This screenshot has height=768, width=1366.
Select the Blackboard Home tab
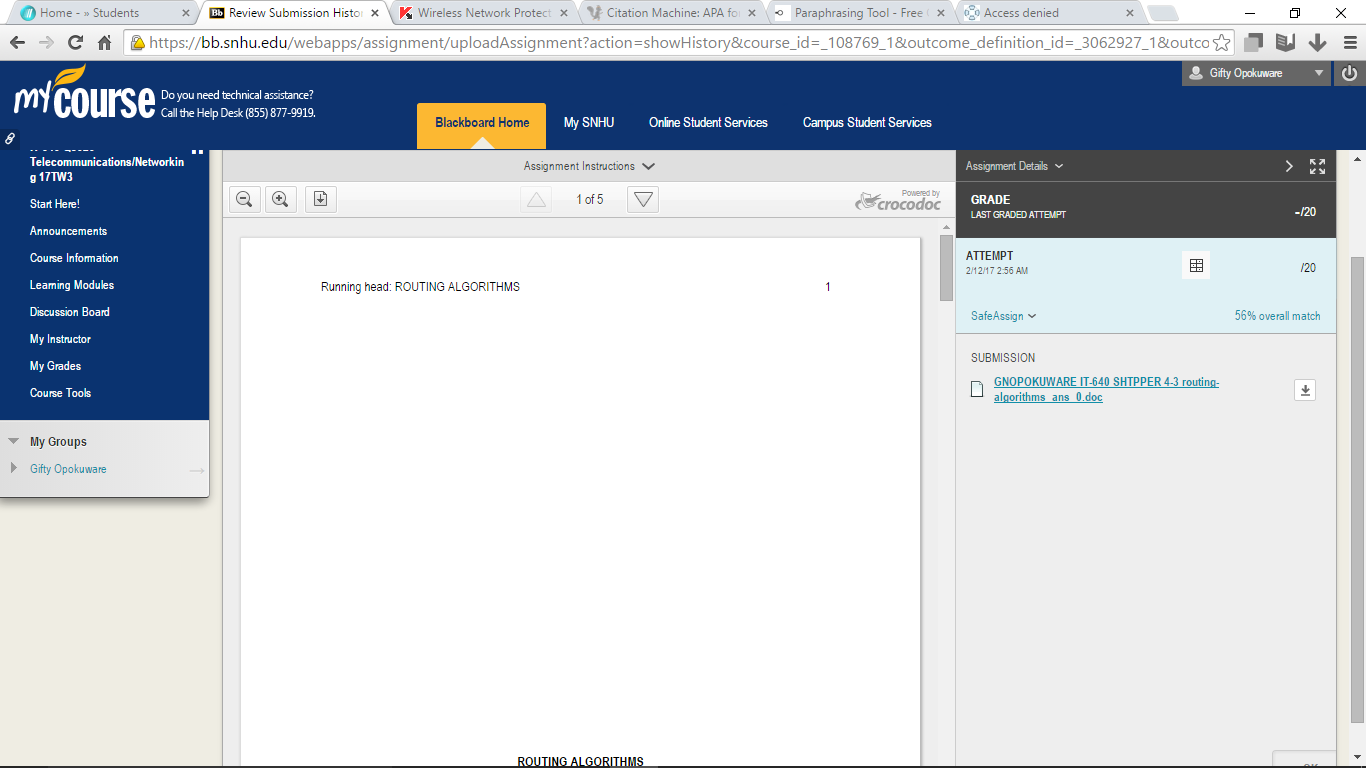pos(481,123)
